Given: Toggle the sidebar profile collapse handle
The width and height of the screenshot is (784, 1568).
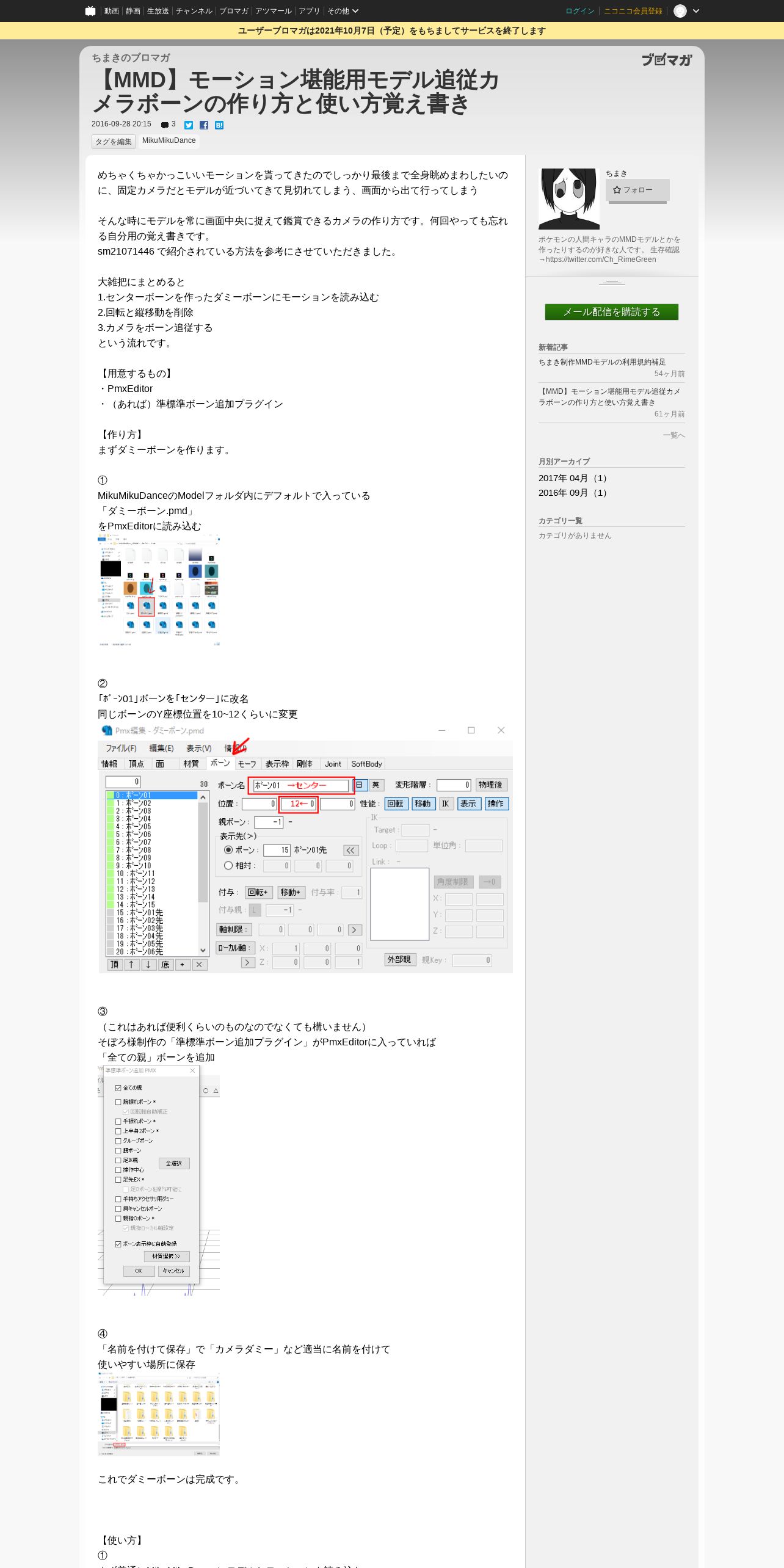Looking at the screenshot, I should click(612, 283).
